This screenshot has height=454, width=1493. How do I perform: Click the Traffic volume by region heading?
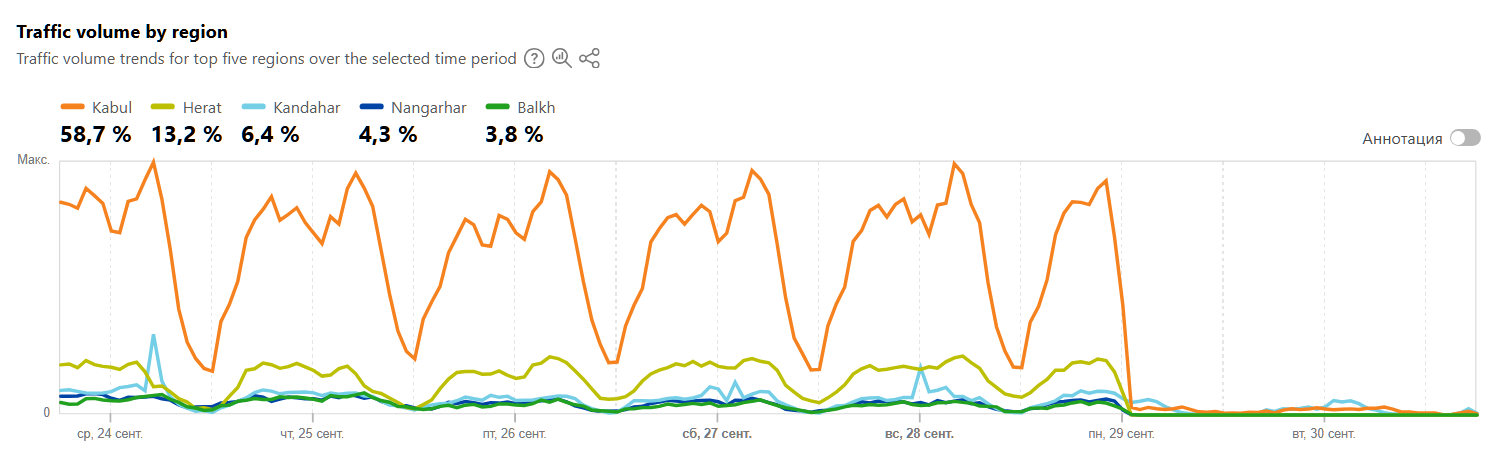(x=122, y=32)
